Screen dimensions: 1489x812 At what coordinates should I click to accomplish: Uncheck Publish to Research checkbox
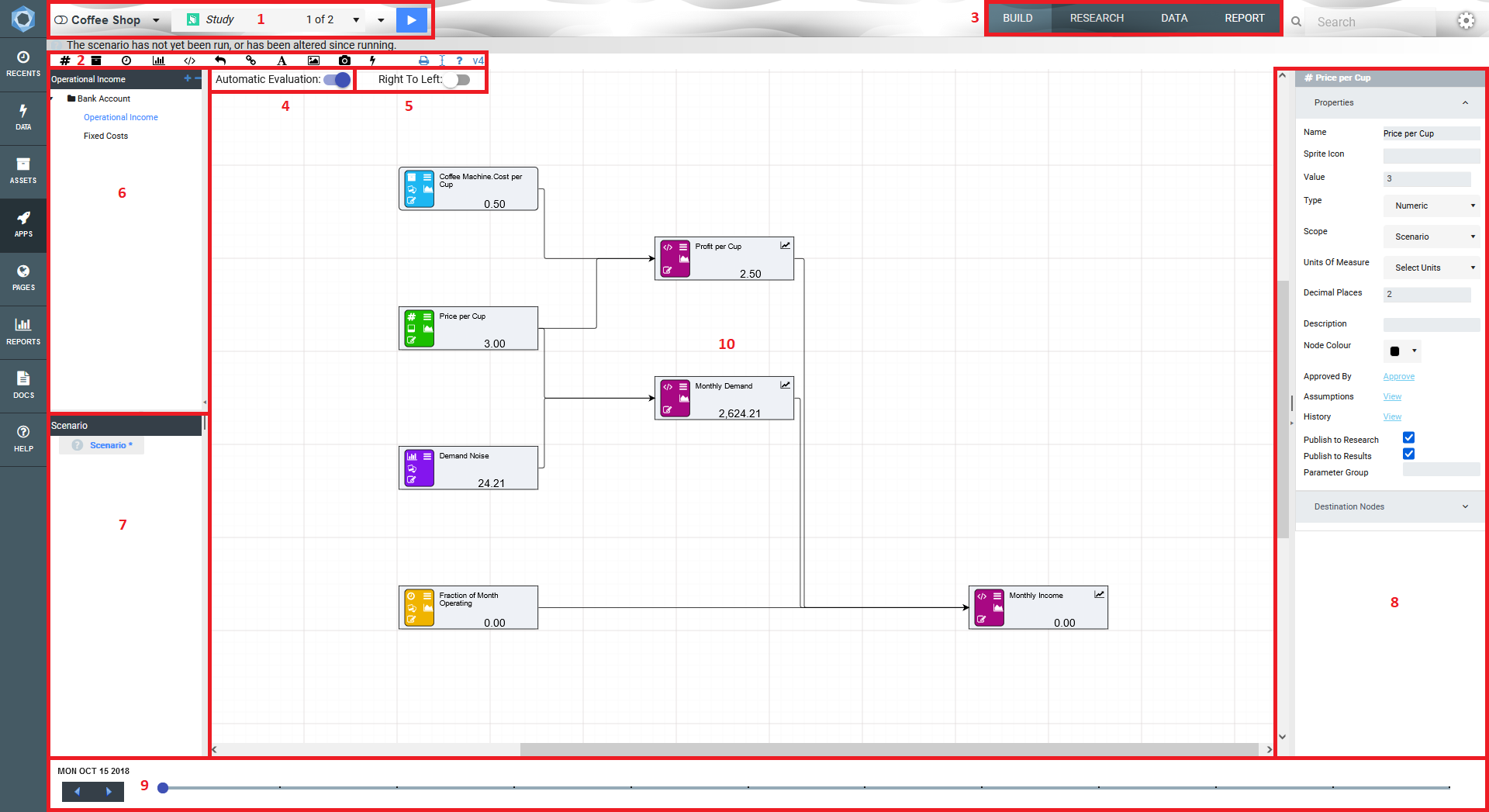point(1408,438)
